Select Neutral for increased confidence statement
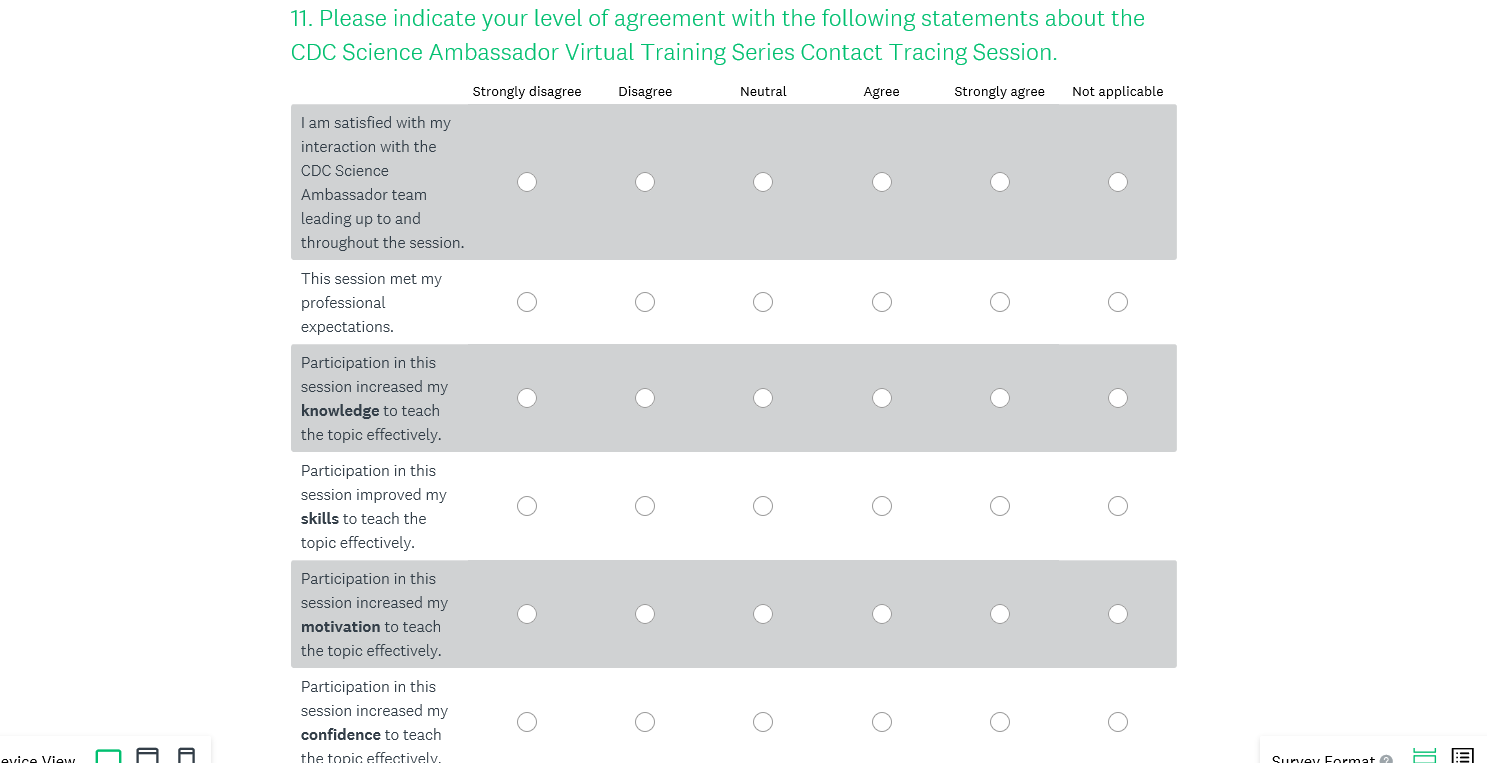This screenshot has width=1487, height=763. (763, 722)
